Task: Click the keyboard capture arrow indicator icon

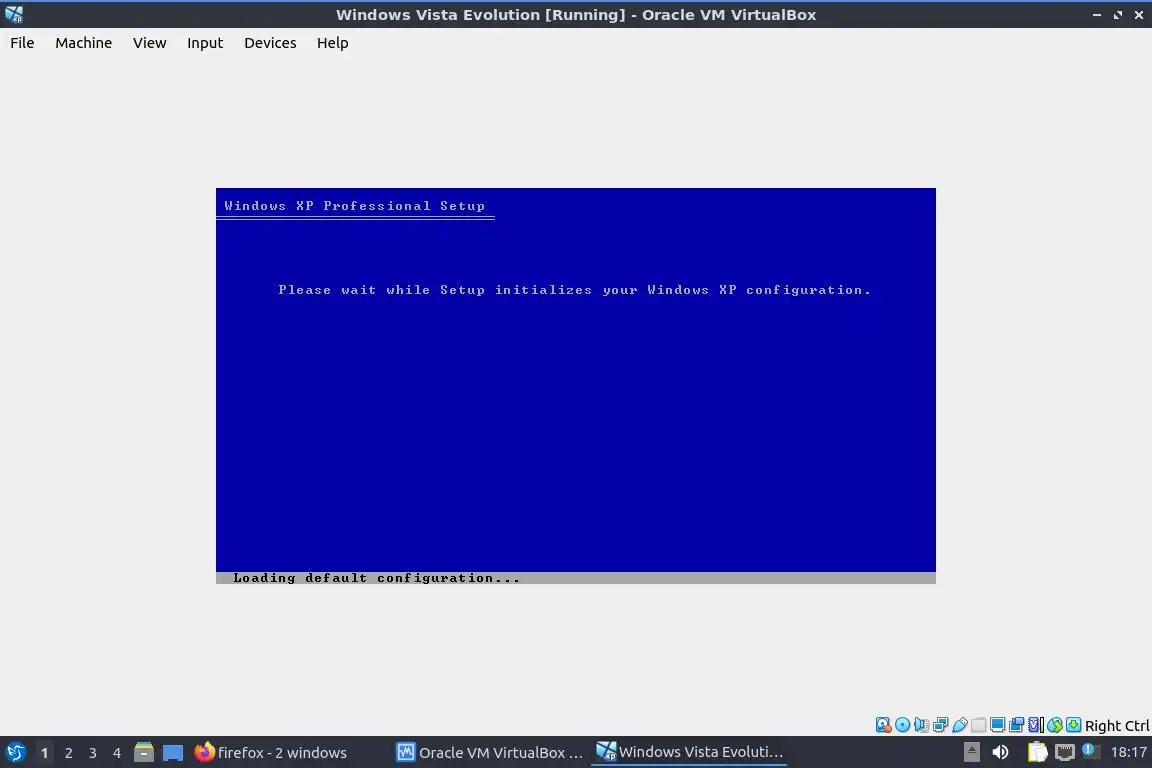Action: [1073, 725]
